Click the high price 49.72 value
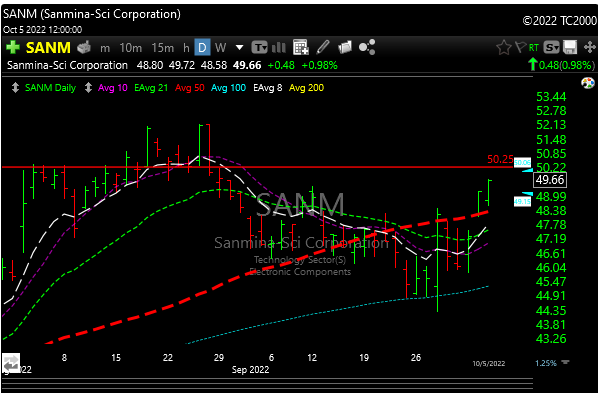598x393 pixels. (x=182, y=66)
